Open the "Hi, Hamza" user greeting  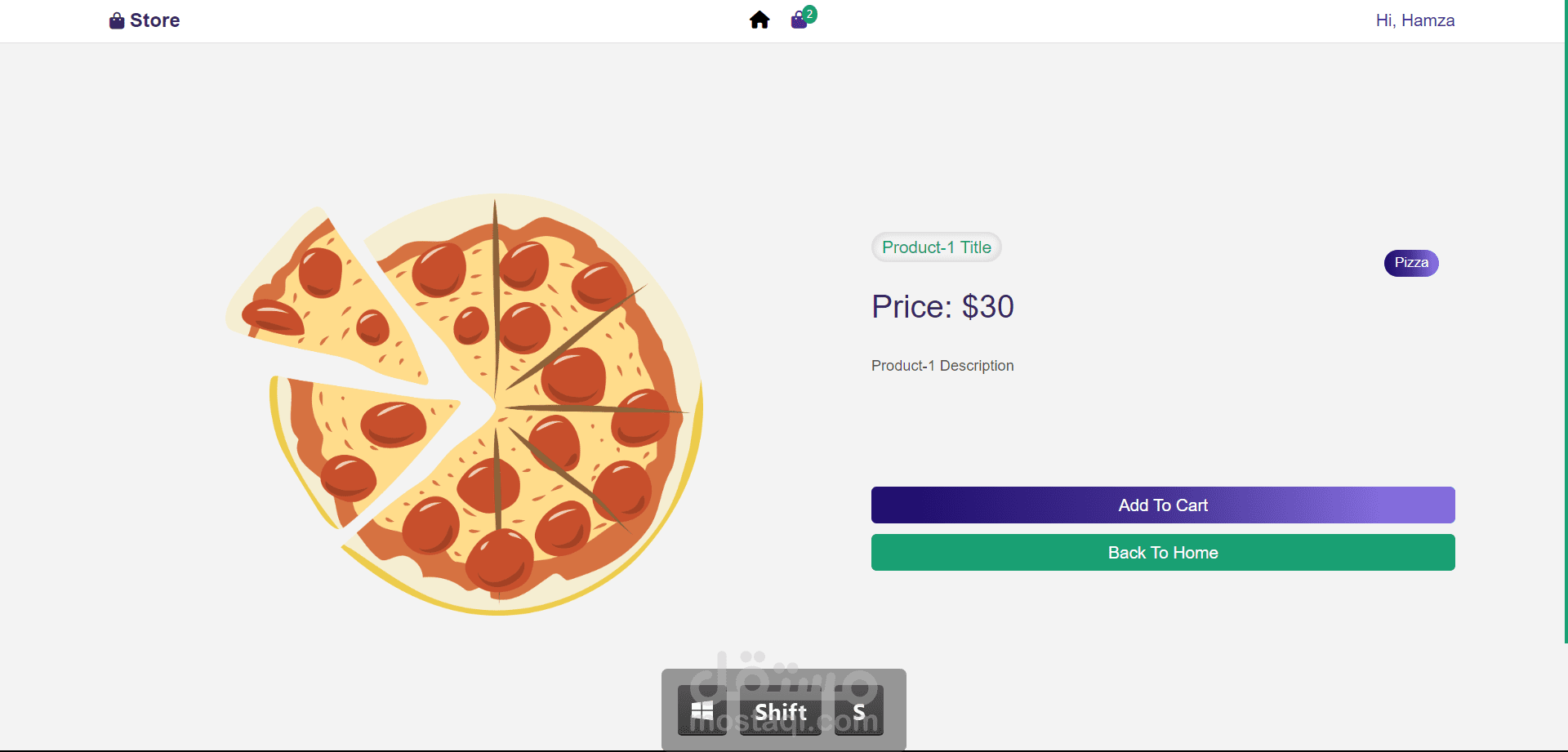tap(1415, 20)
